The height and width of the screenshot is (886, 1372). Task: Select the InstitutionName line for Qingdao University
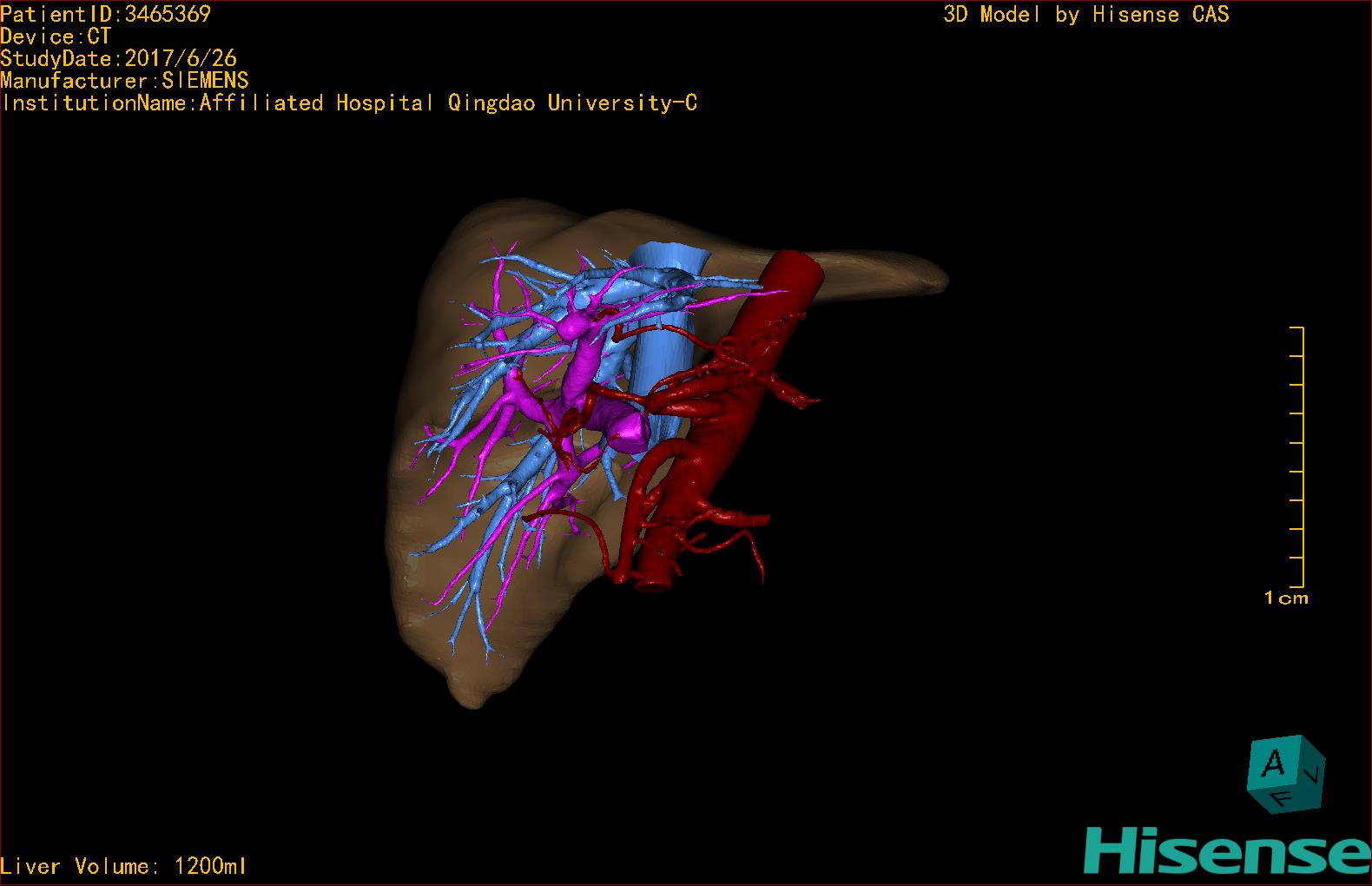click(x=349, y=103)
